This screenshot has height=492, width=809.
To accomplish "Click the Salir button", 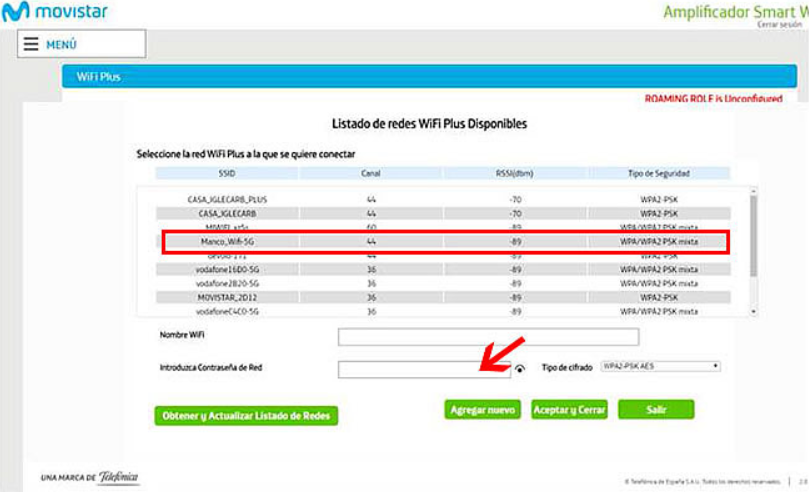I will tap(656, 410).
